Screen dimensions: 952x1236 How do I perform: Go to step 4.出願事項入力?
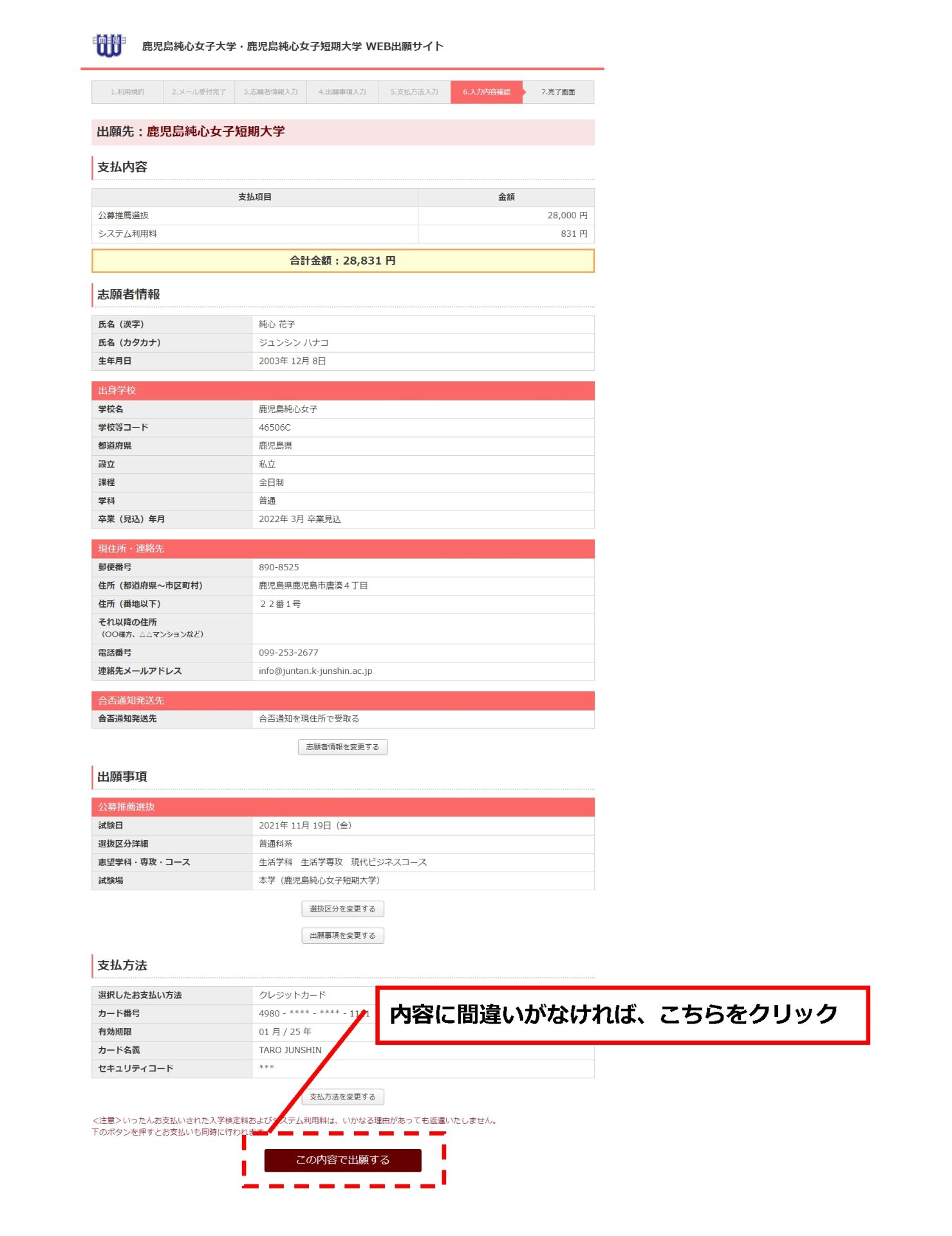tap(342, 92)
